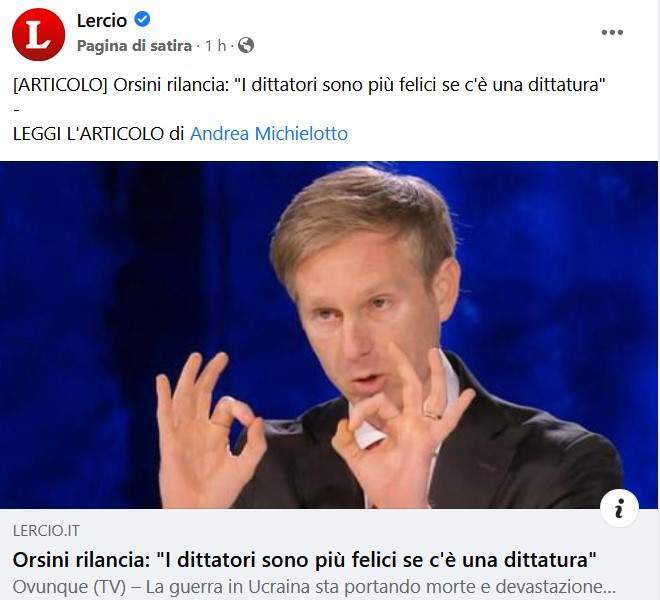This screenshot has width=660, height=600.
Task: Click the LERCIO.IT source domain label
Action: (46, 531)
